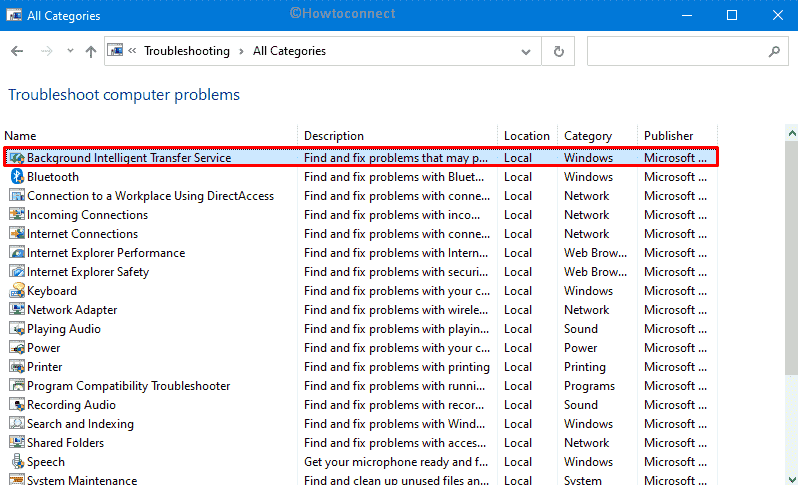Click the window icon in title bar
798x485 pixels.
tap(14, 15)
